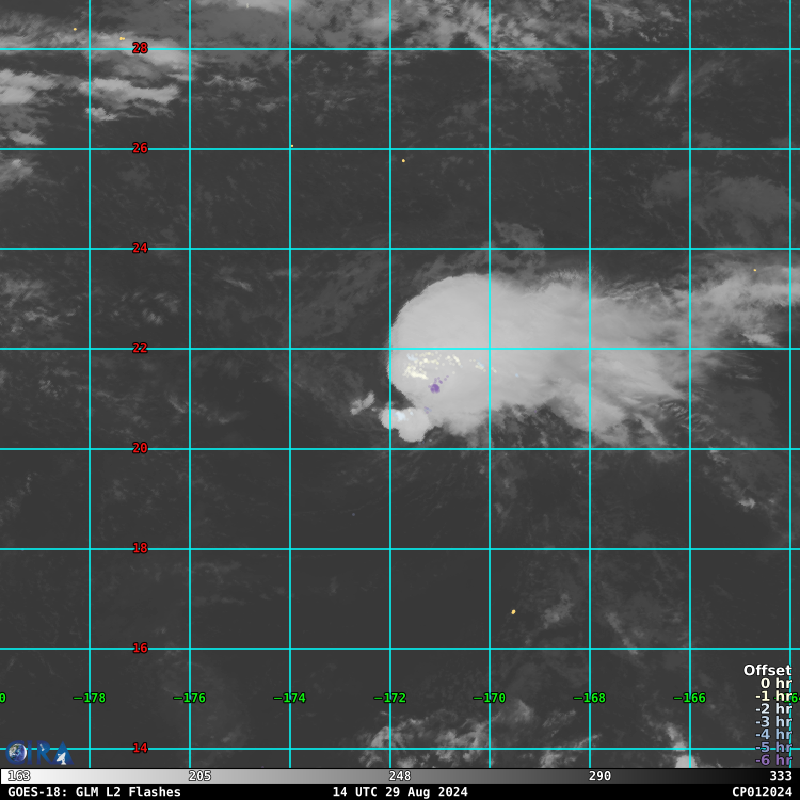The width and height of the screenshot is (800, 800).
Task: Select the red latitude label 16
Action: 140,648
